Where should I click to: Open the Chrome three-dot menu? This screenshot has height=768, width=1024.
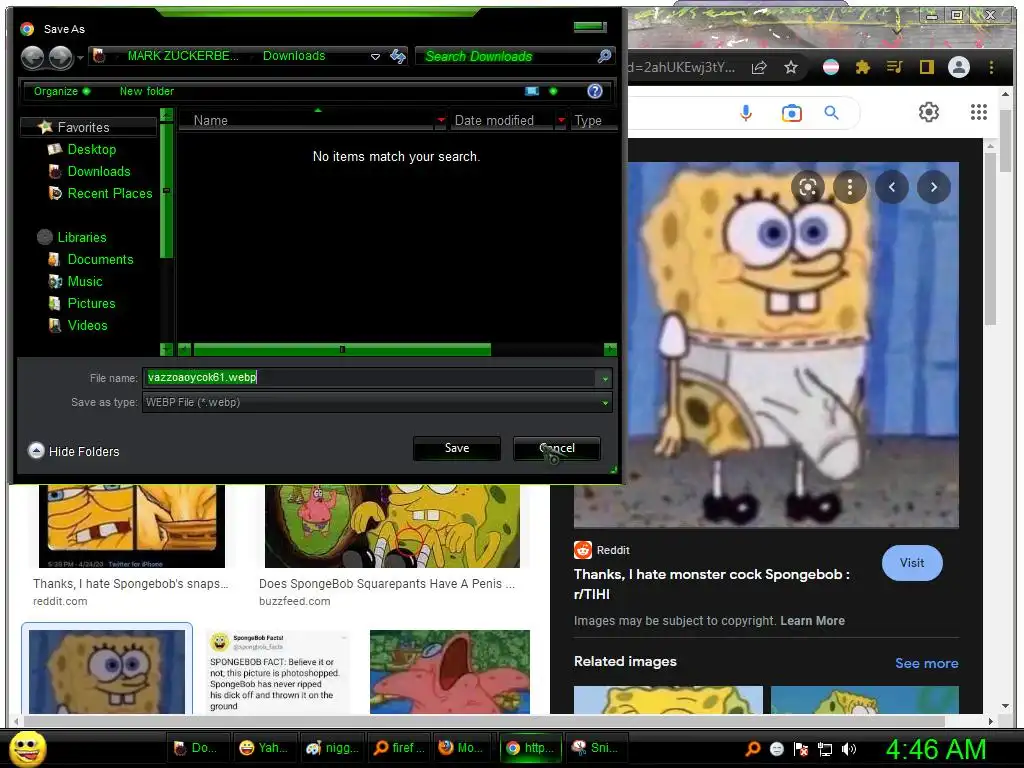(991, 67)
